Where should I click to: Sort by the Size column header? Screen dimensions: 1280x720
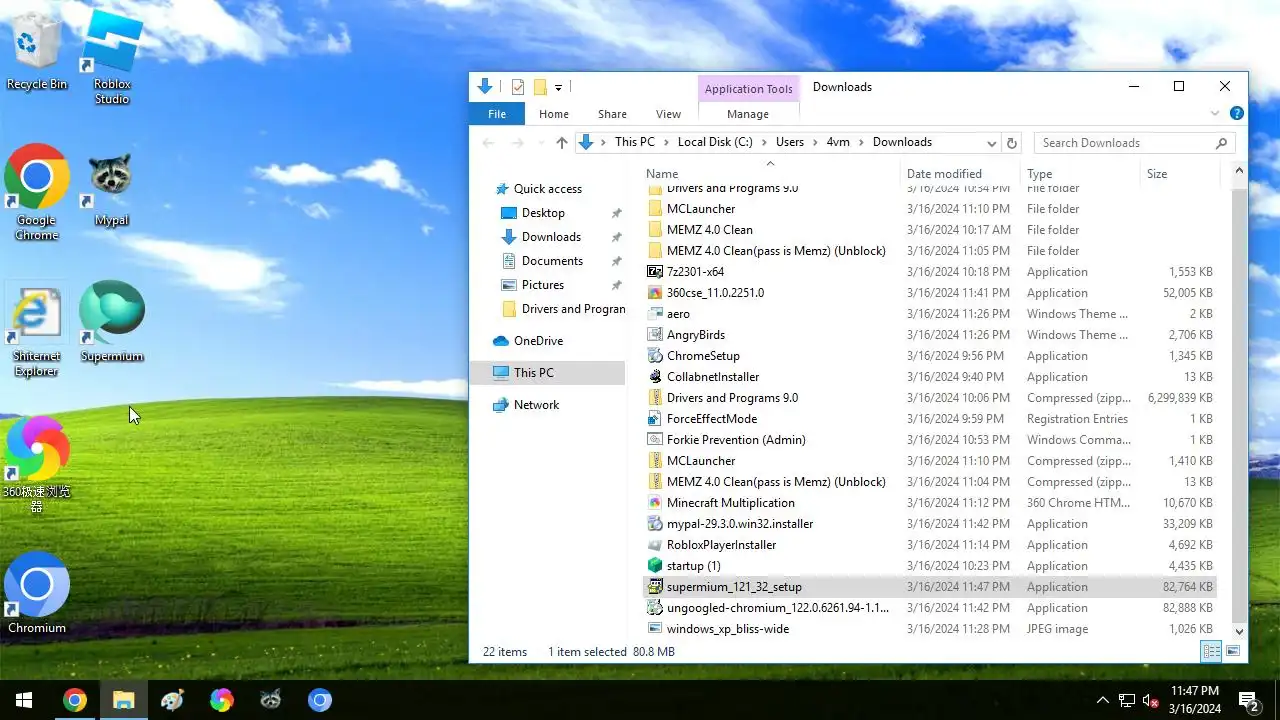[x=1180, y=173]
